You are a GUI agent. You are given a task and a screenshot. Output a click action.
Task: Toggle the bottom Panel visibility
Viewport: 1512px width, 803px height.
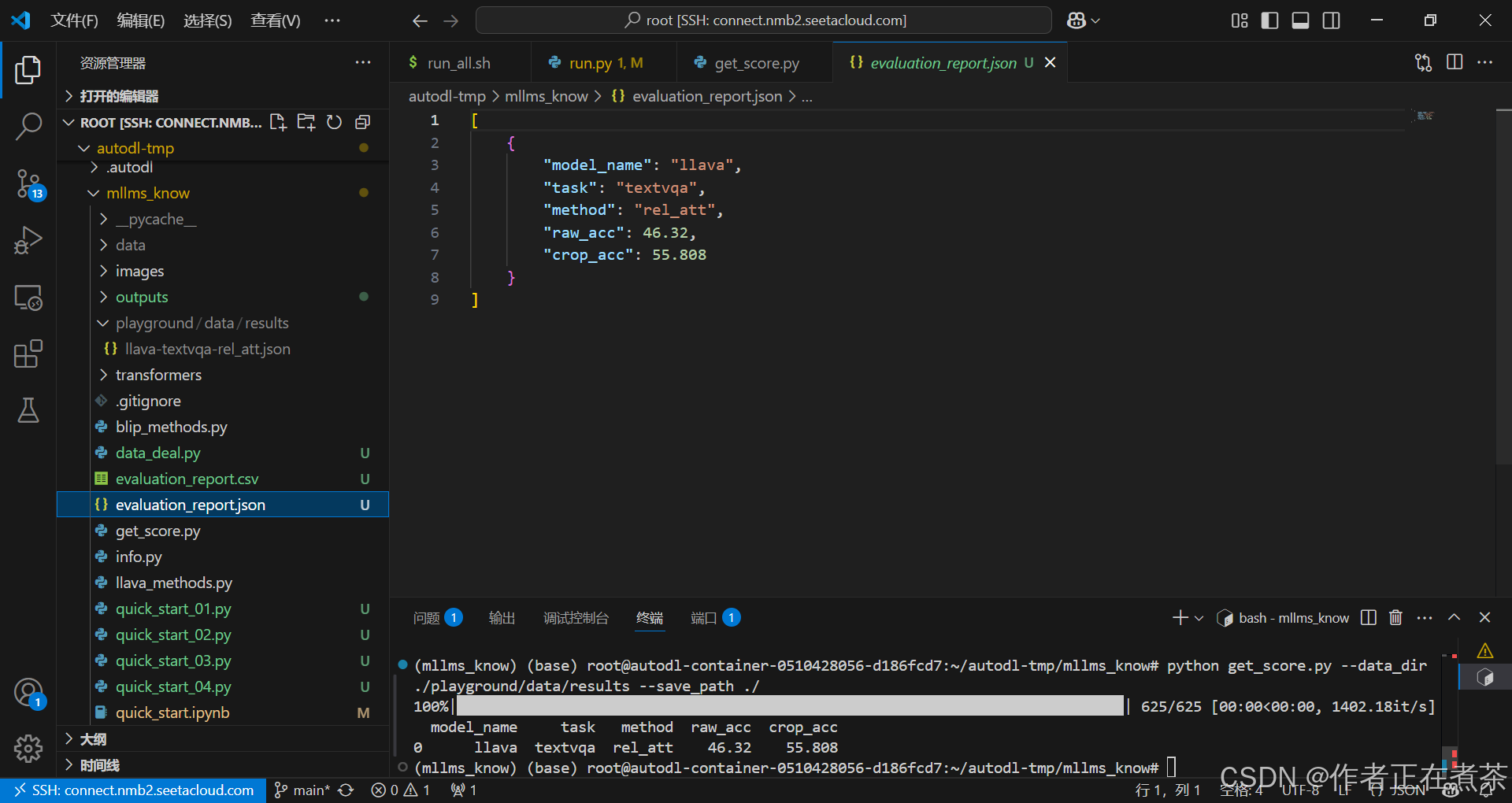(x=1300, y=20)
